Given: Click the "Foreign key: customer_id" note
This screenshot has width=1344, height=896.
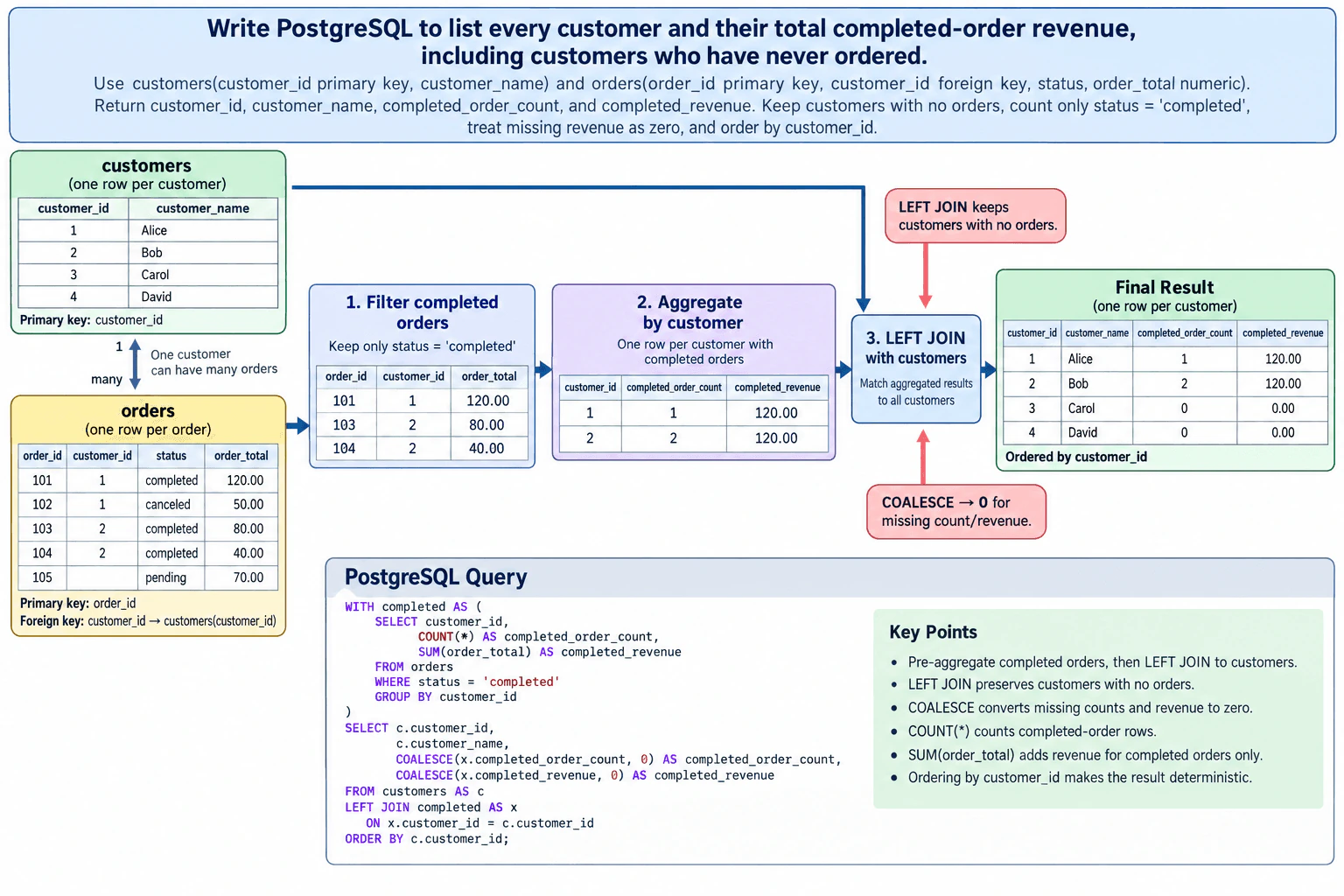Looking at the screenshot, I should (148, 621).
